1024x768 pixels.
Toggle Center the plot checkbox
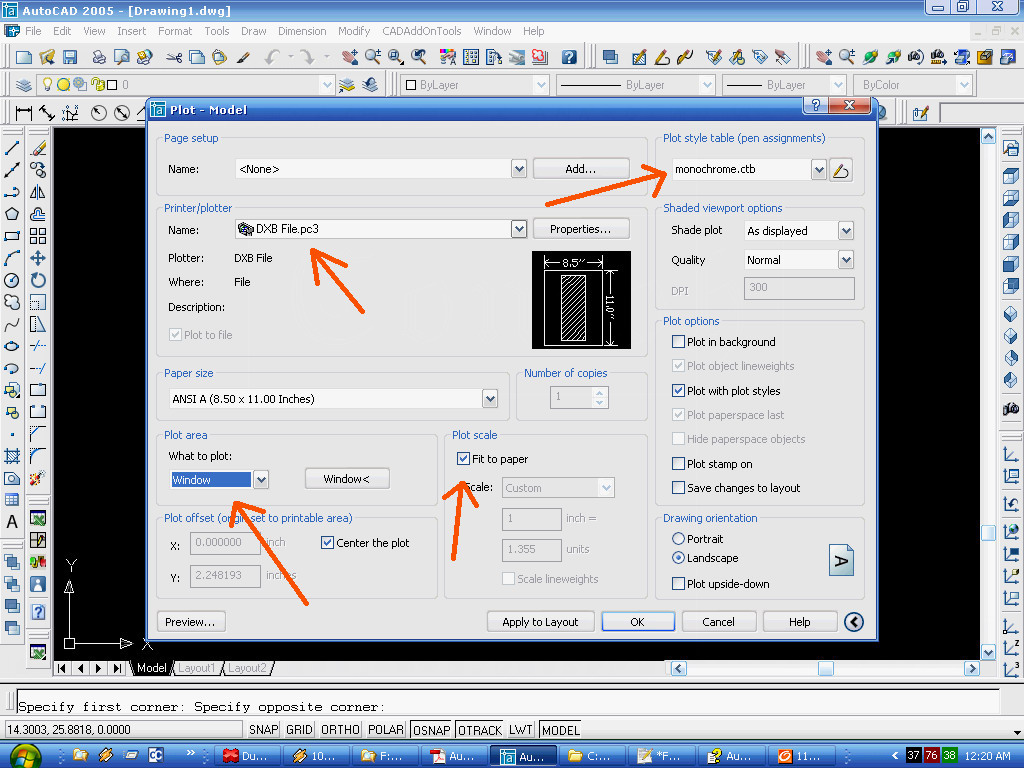click(x=328, y=543)
